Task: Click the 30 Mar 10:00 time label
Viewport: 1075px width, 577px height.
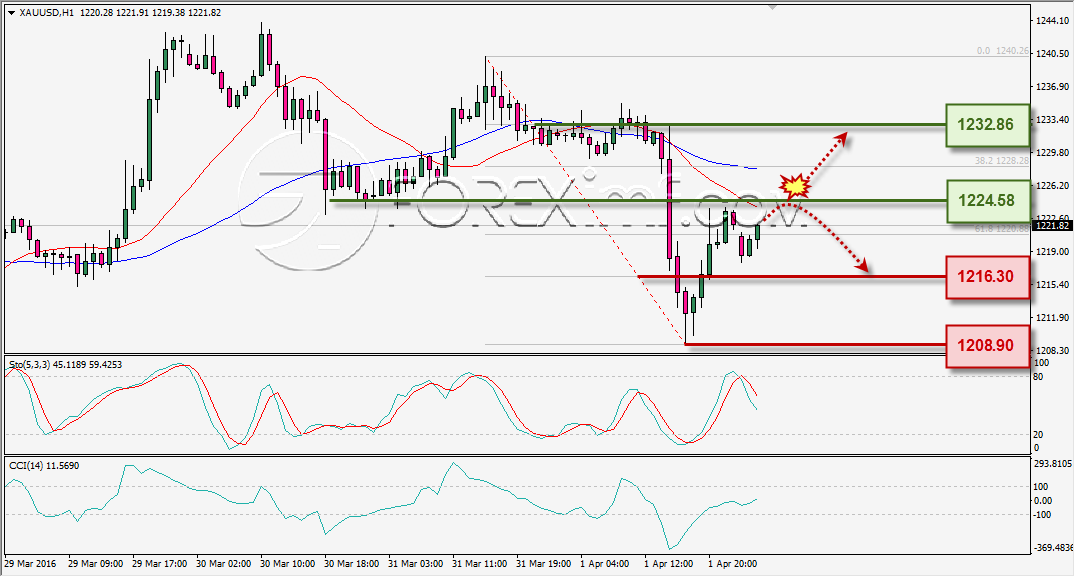Action: tap(288, 564)
